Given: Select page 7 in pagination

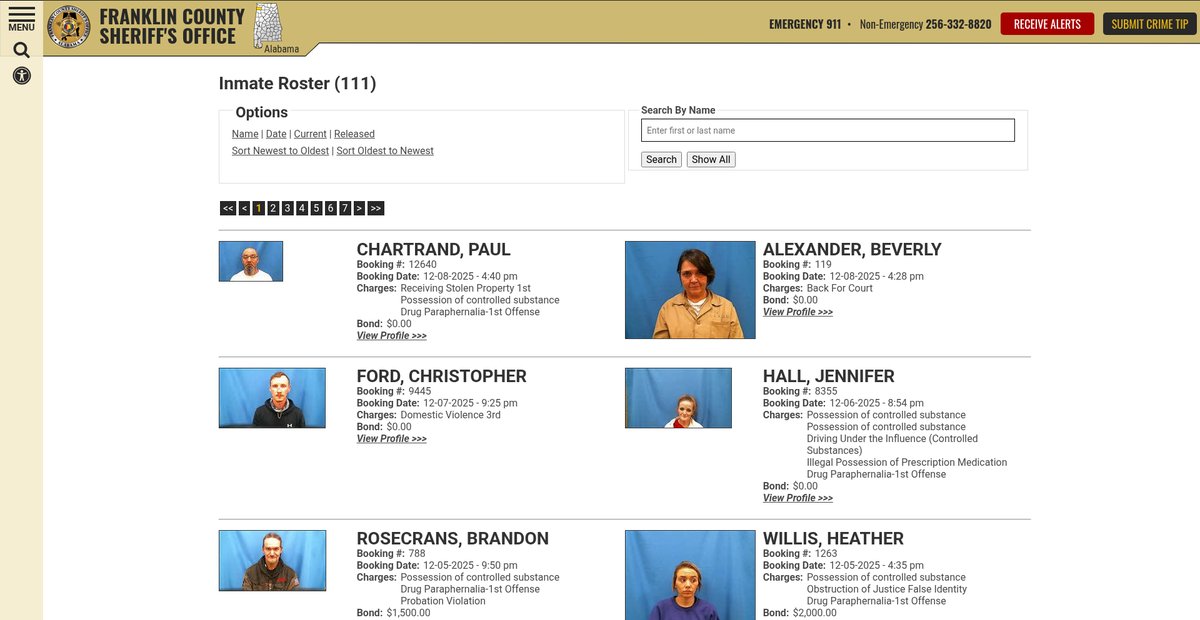Looking at the screenshot, I should 345,208.
